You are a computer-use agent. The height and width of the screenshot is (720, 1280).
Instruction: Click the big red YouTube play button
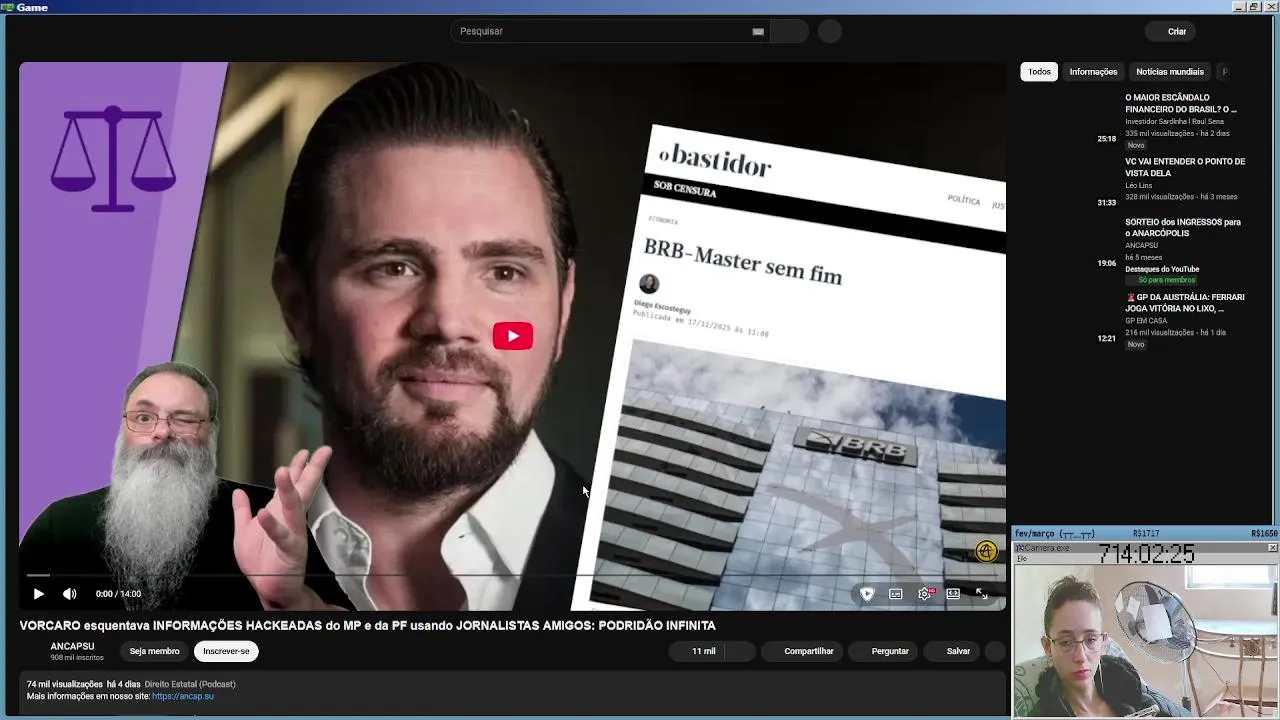[513, 336]
